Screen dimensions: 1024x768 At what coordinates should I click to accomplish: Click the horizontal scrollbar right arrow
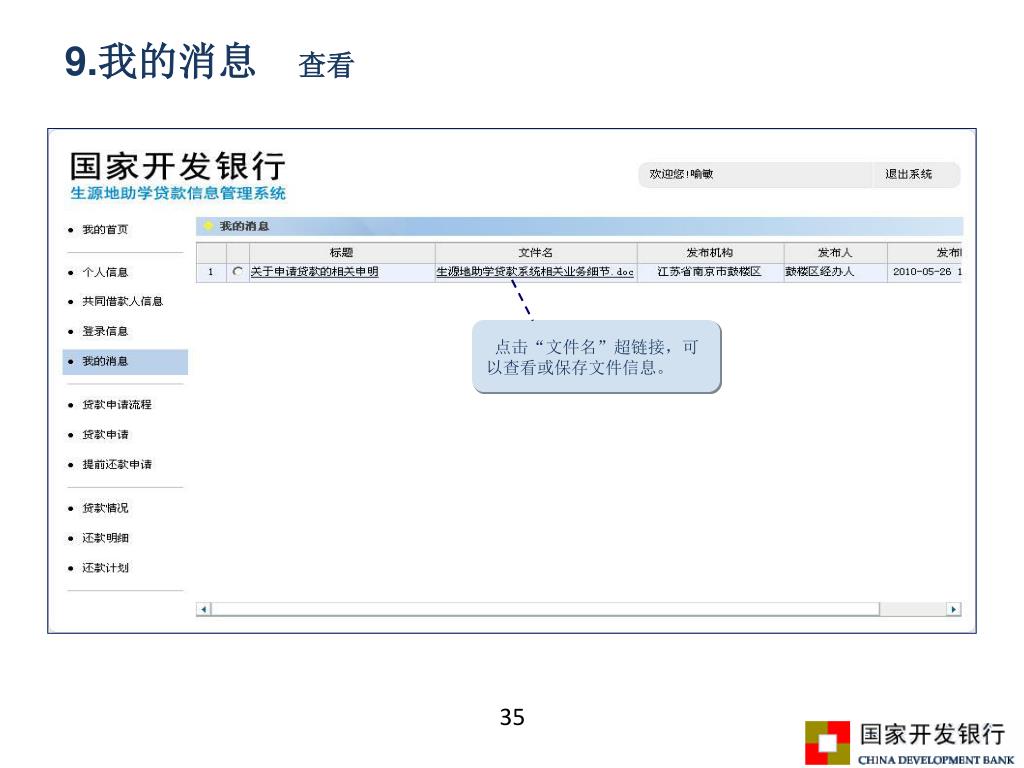[953, 609]
